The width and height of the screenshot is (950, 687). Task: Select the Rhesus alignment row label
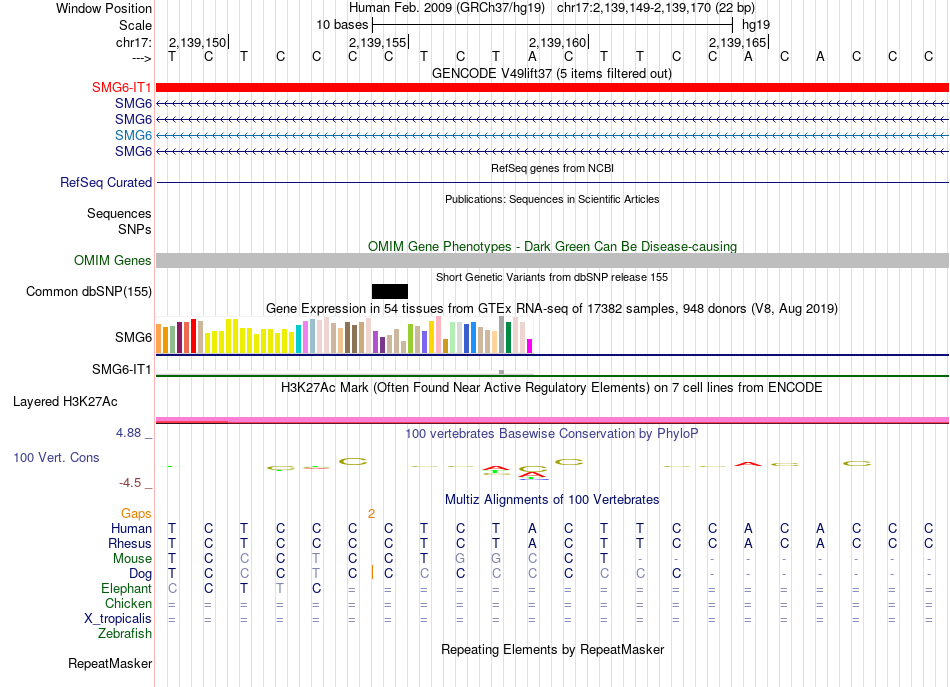(x=130, y=543)
